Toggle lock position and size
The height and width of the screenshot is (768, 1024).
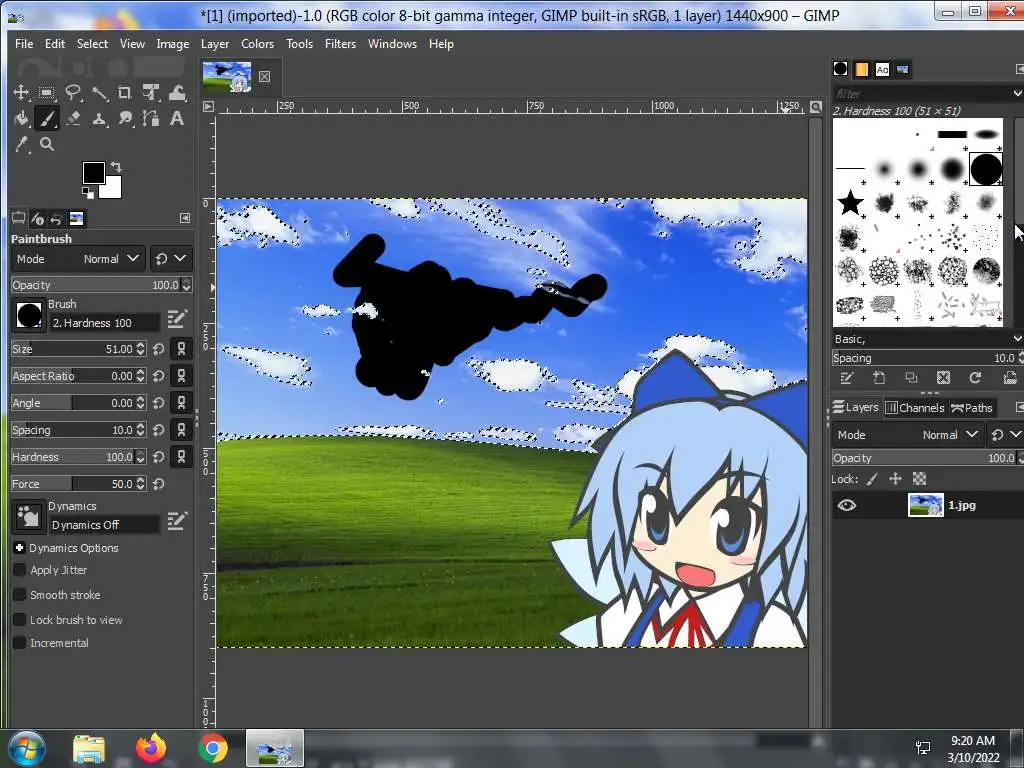tap(895, 479)
